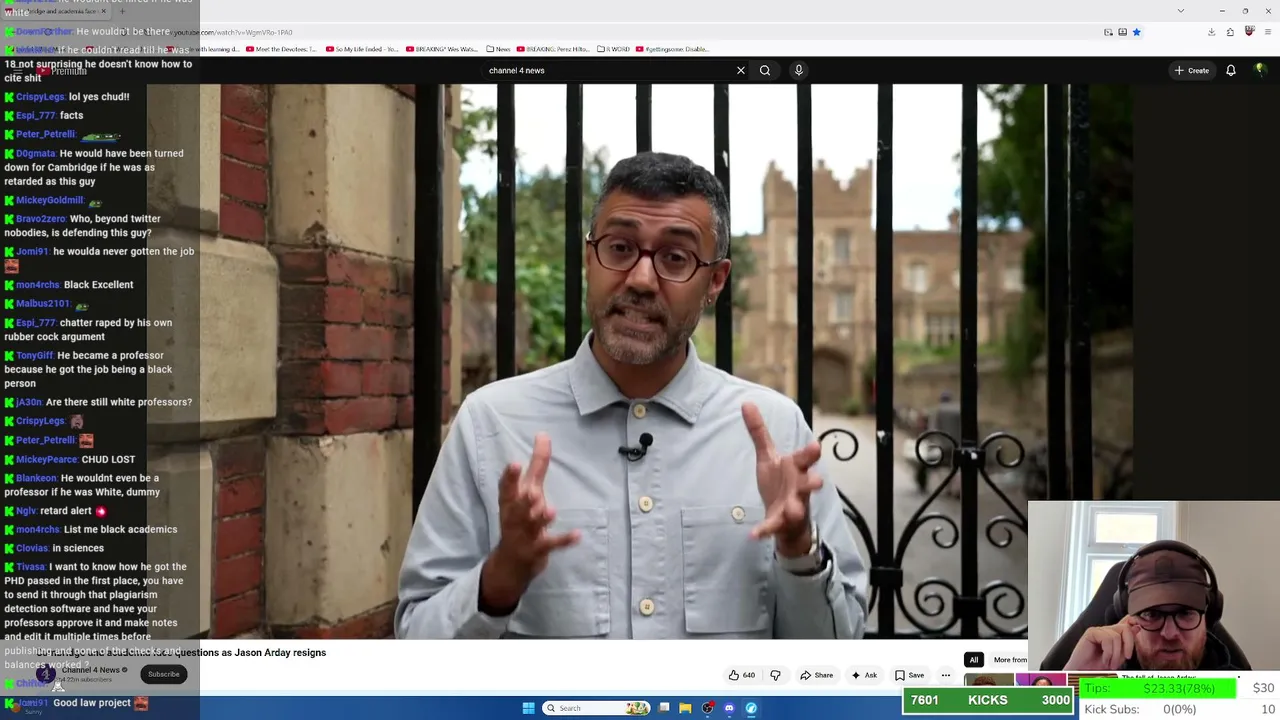Viewport: 1280px width, 720px height.
Task: Click chat username 'Clovias'
Action: (x=32, y=549)
